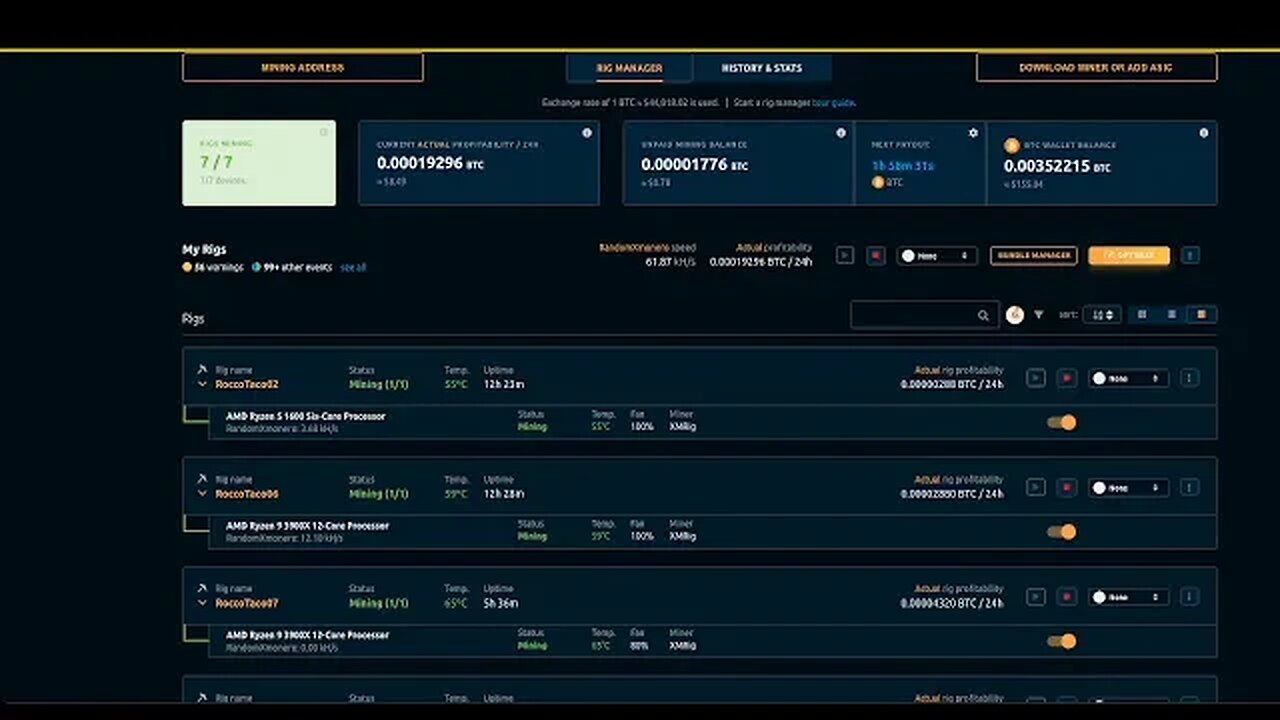Open the Bundle Manager
Image resolution: width=1280 pixels, height=720 pixels.
click(1034, 255)
